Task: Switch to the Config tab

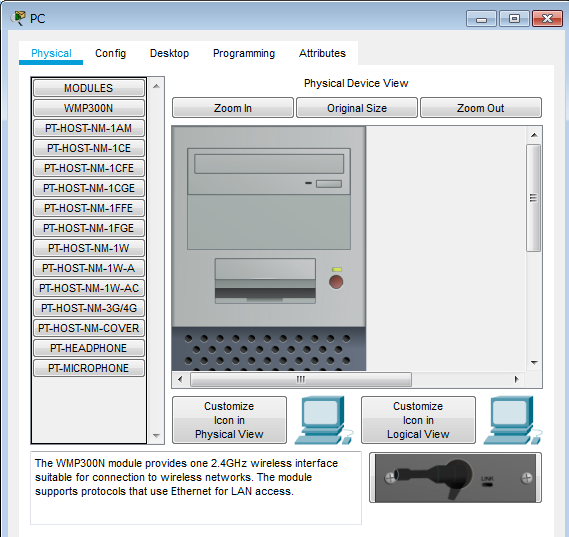Action: click(110, 53)
